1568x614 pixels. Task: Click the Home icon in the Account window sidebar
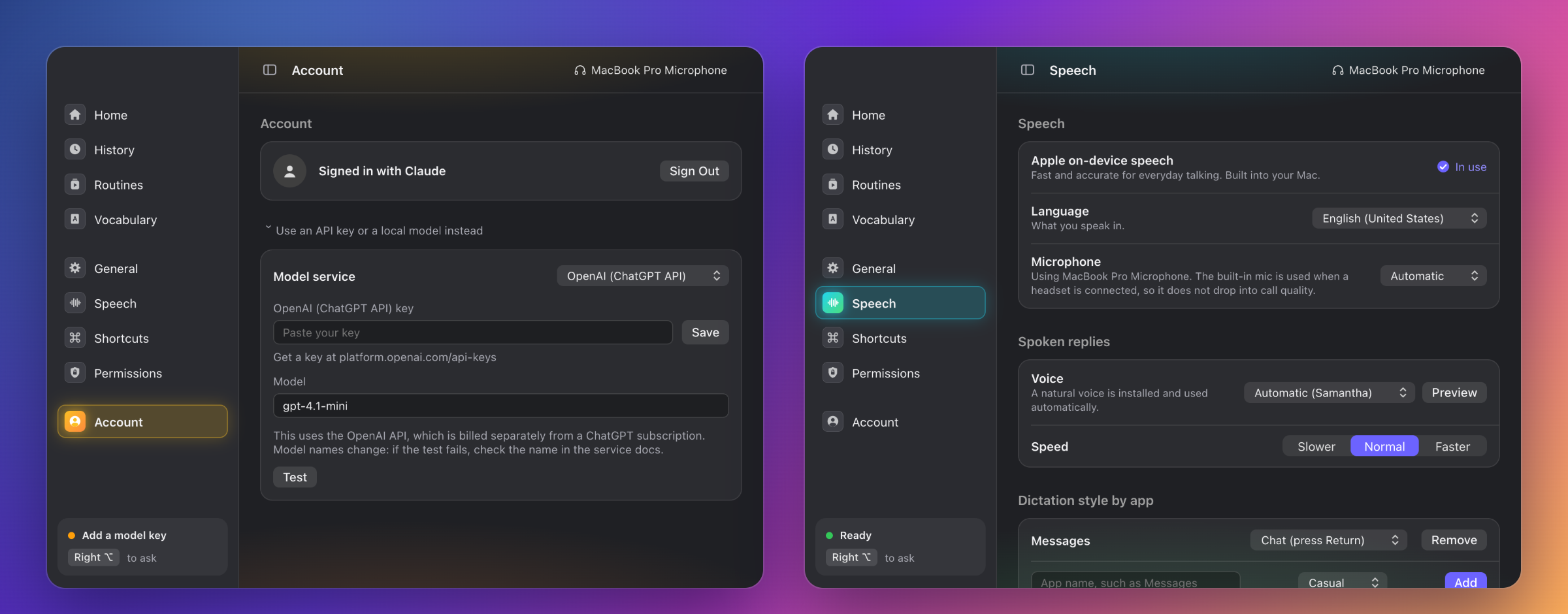click(x=75, y=115)
